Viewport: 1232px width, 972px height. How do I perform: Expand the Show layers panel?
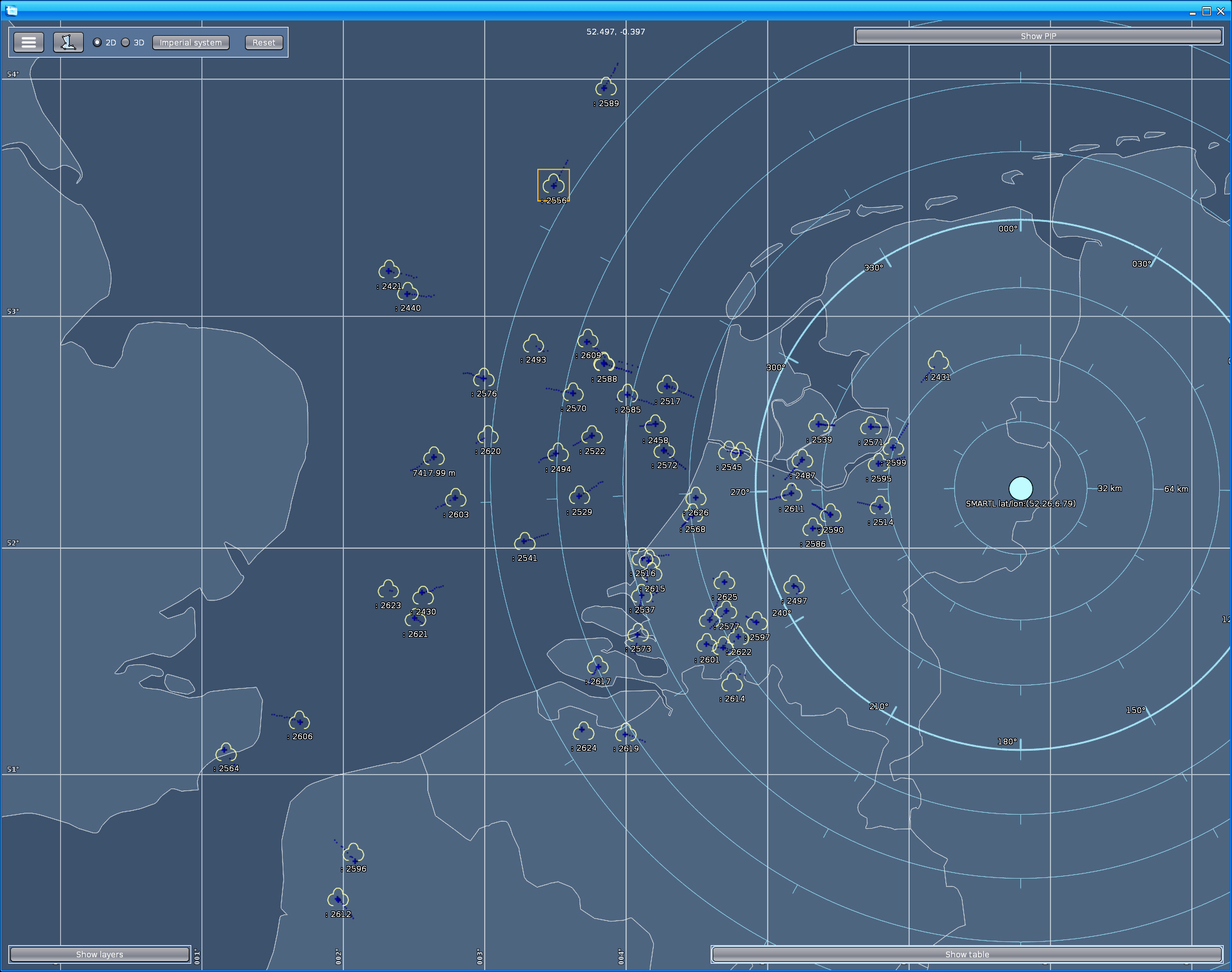pos(99,954)
